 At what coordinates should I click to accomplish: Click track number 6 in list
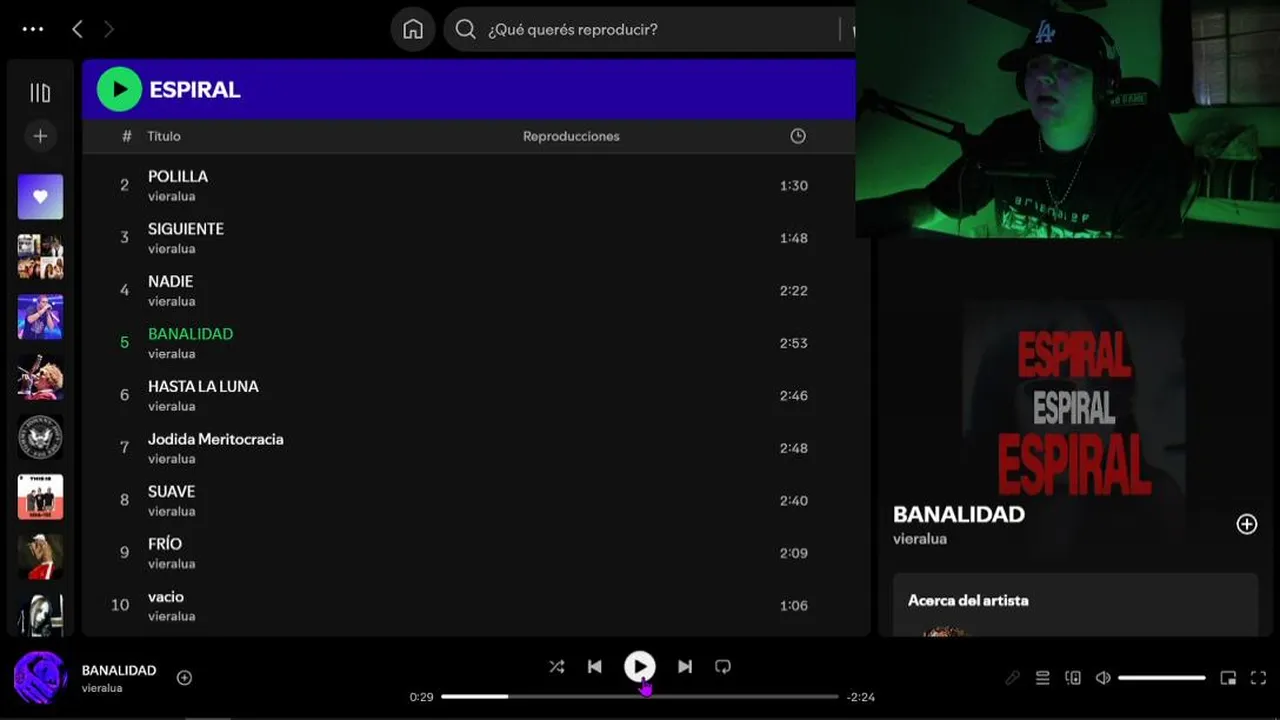pos(124,395)
